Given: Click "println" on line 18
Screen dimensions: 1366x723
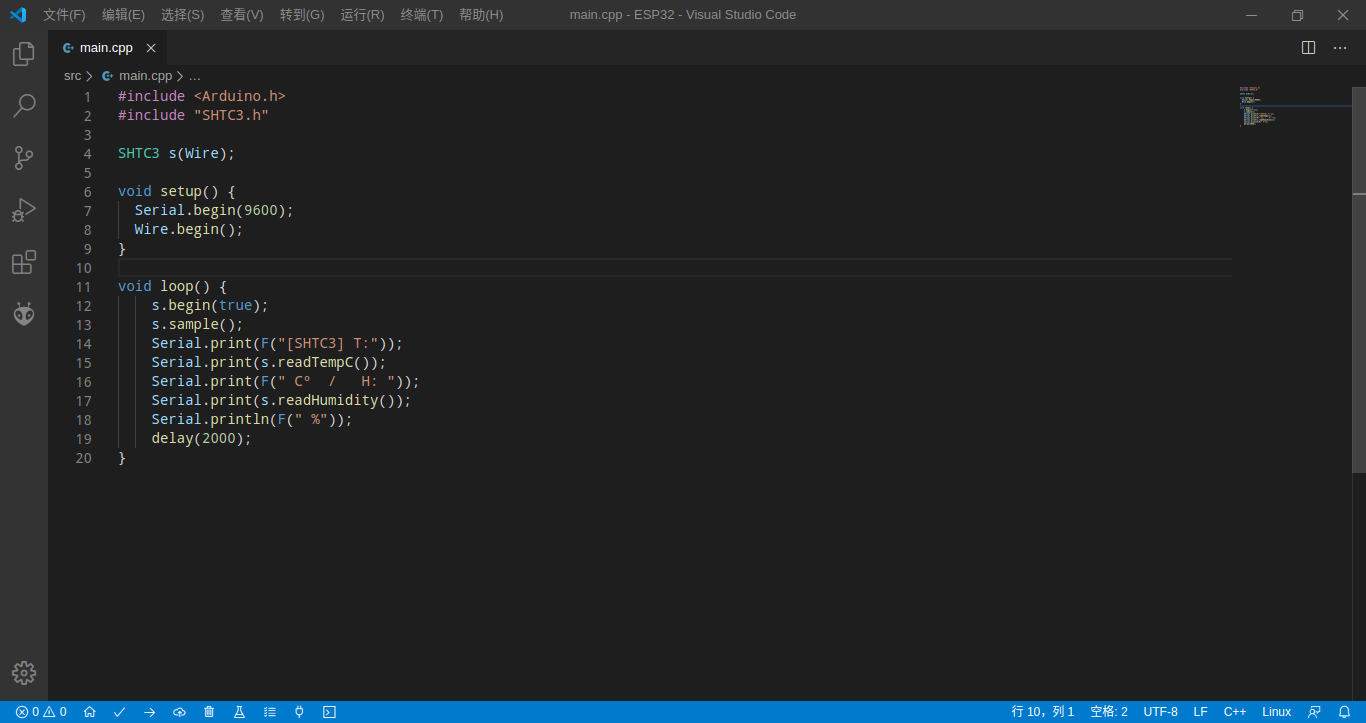Looking at the screenshot, I should 240,420.
